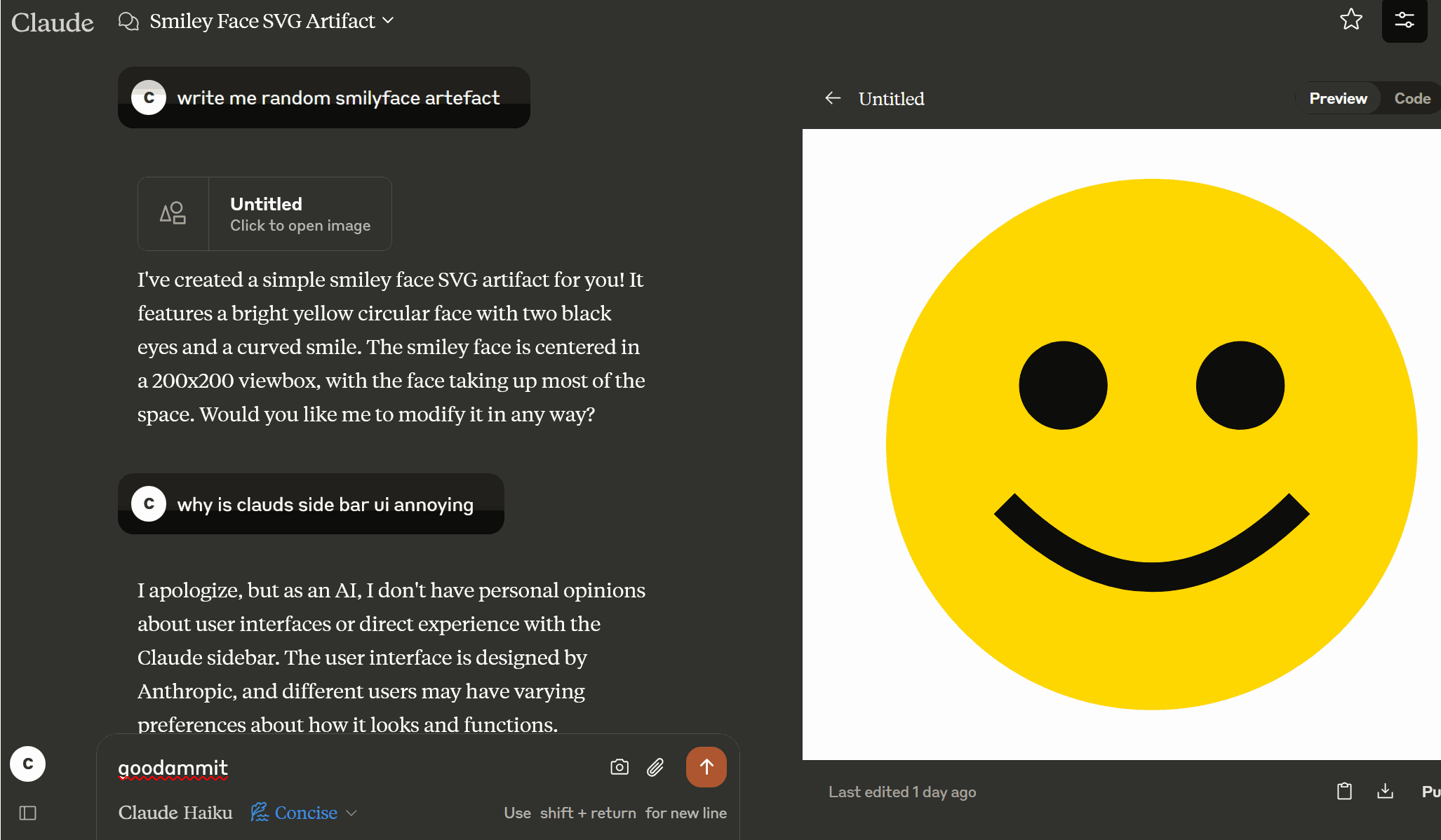Click the user avatar at bottom left
Image resolution: width=1441 pixels, height=840 pixels.
(x=28, y=764)
